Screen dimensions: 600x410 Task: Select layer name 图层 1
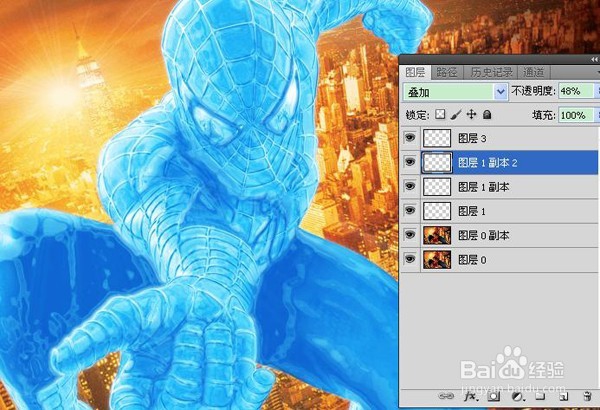(x=472, y=211)
